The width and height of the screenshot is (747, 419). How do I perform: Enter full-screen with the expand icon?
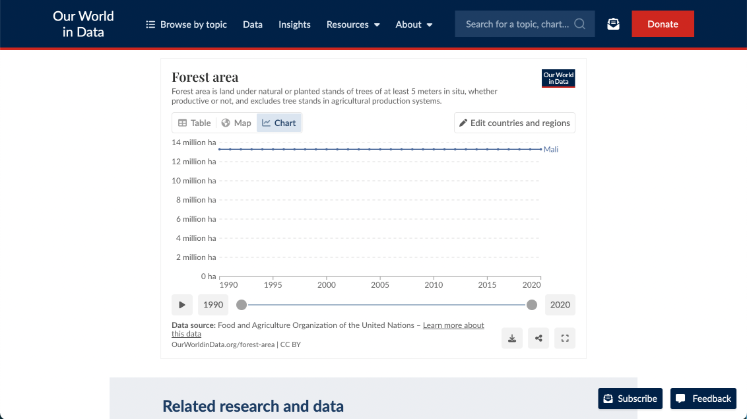click(x=565, y=338)
